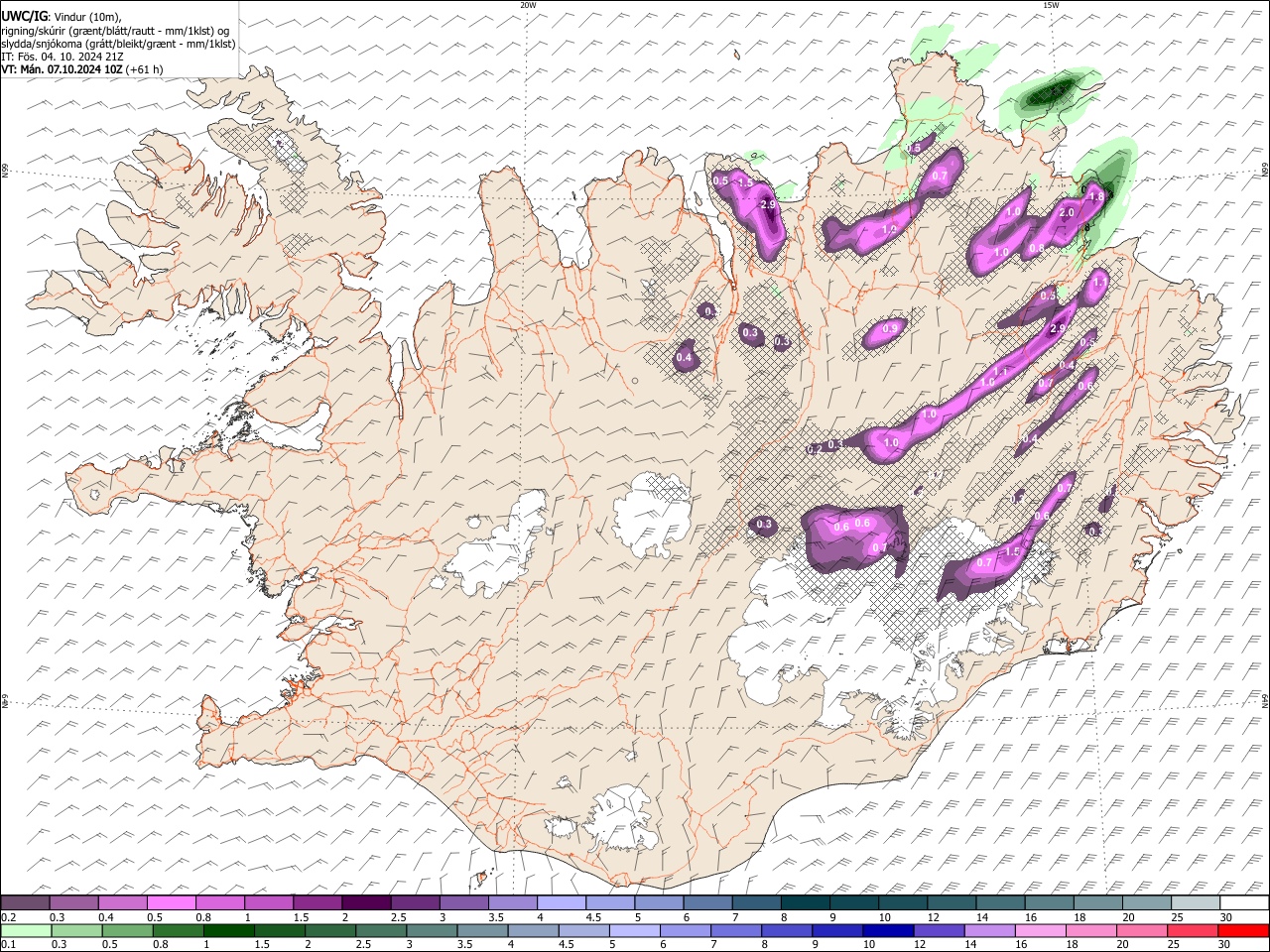Click the 2.0 snowfall value label
Image resolution: width=1270 pixels, height=952 pixels.
pyautogui.click(x=1068, y=213)
